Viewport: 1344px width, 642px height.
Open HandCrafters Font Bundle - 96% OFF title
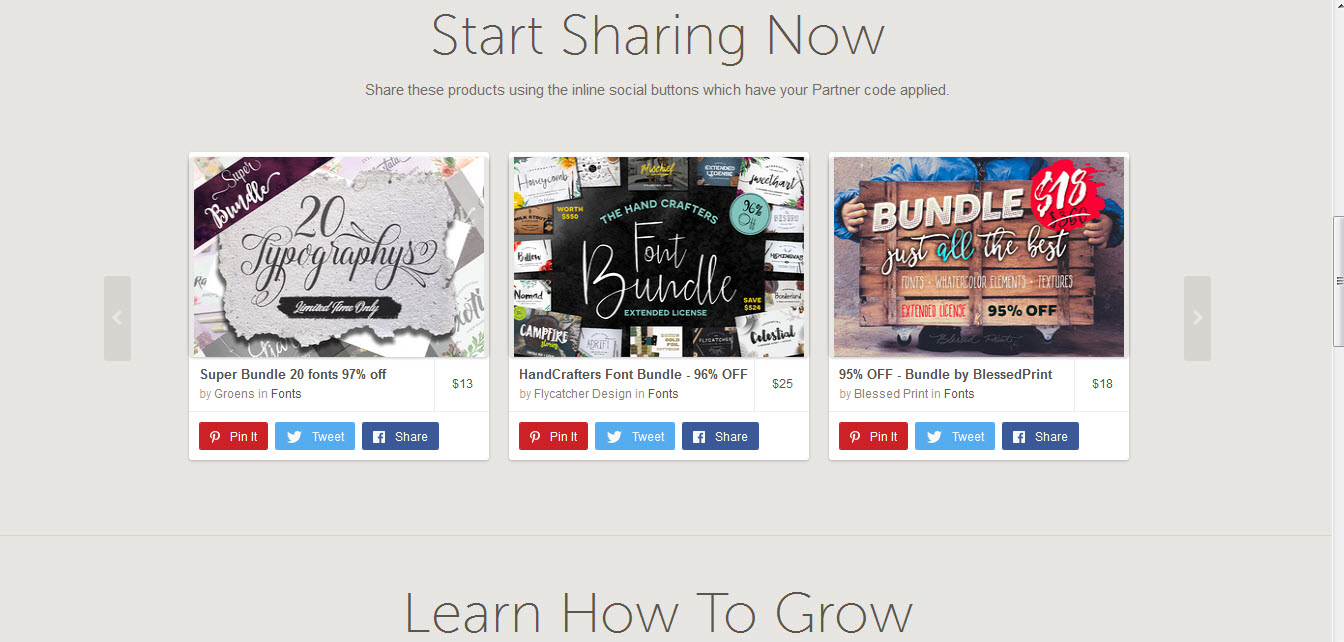point(633,374)
